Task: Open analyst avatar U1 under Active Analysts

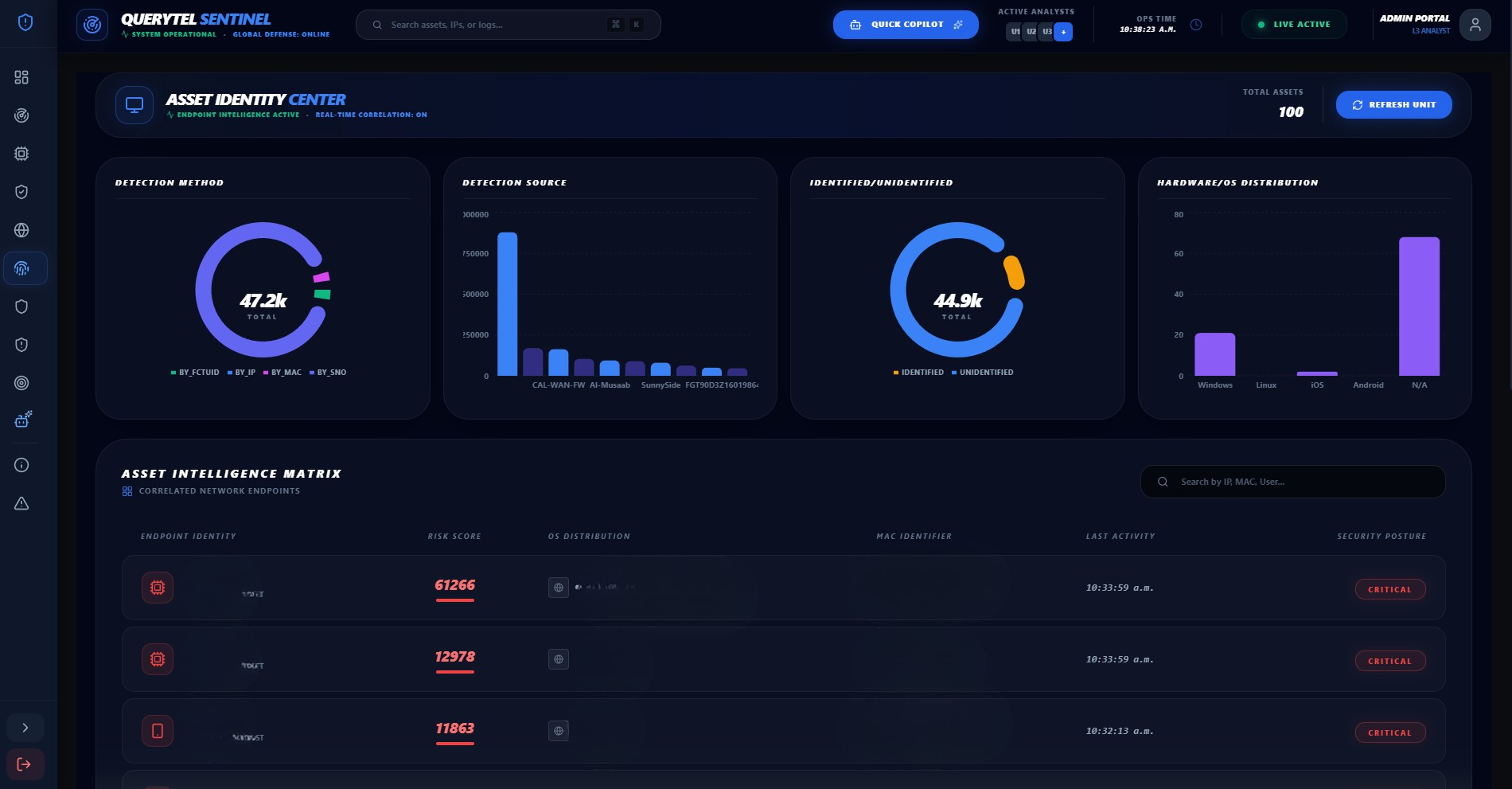Action: [1015, 32]
